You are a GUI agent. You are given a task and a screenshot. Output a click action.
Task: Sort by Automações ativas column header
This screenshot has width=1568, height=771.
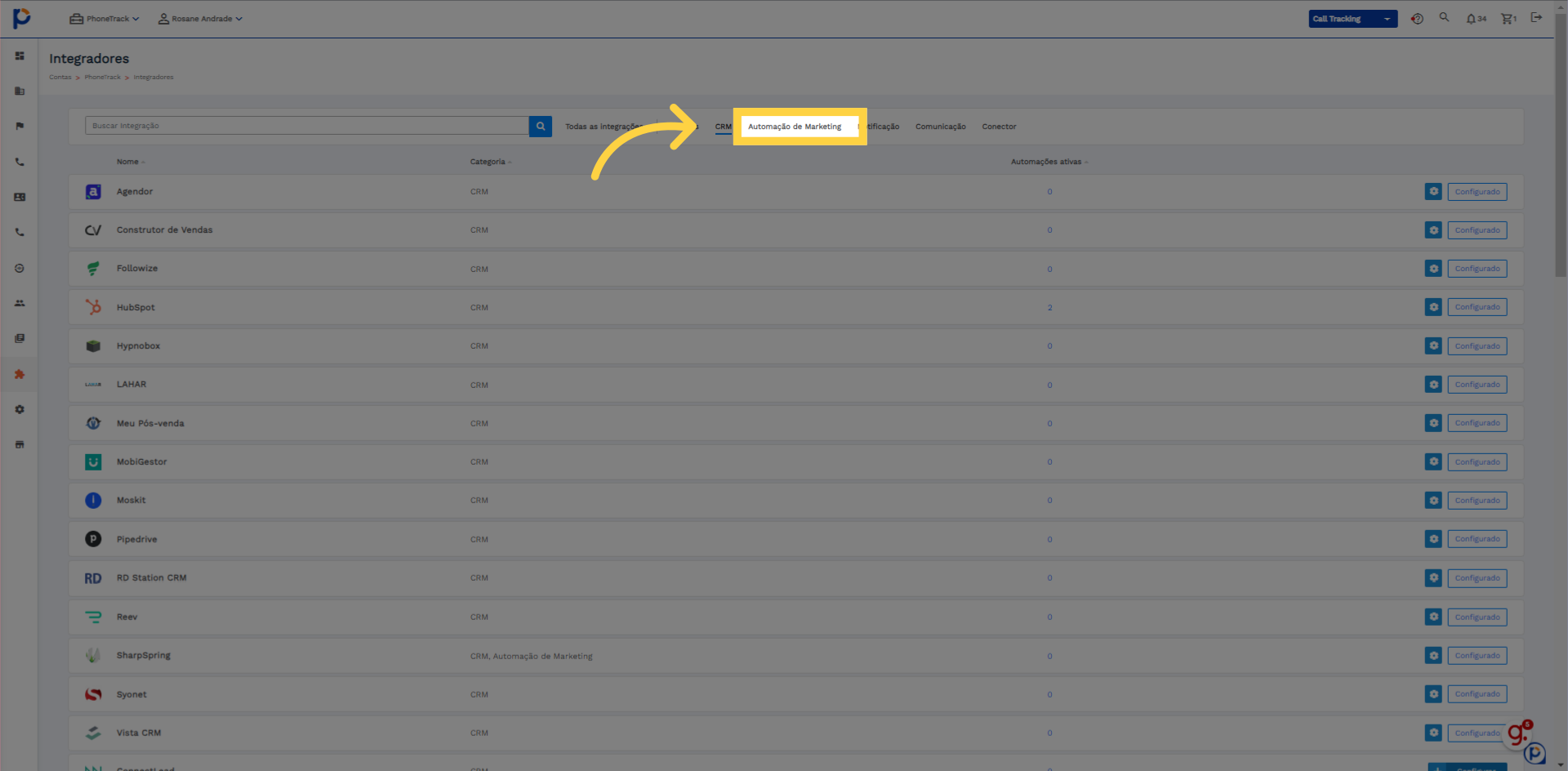pyautogui.click(x=1049, y=162)
